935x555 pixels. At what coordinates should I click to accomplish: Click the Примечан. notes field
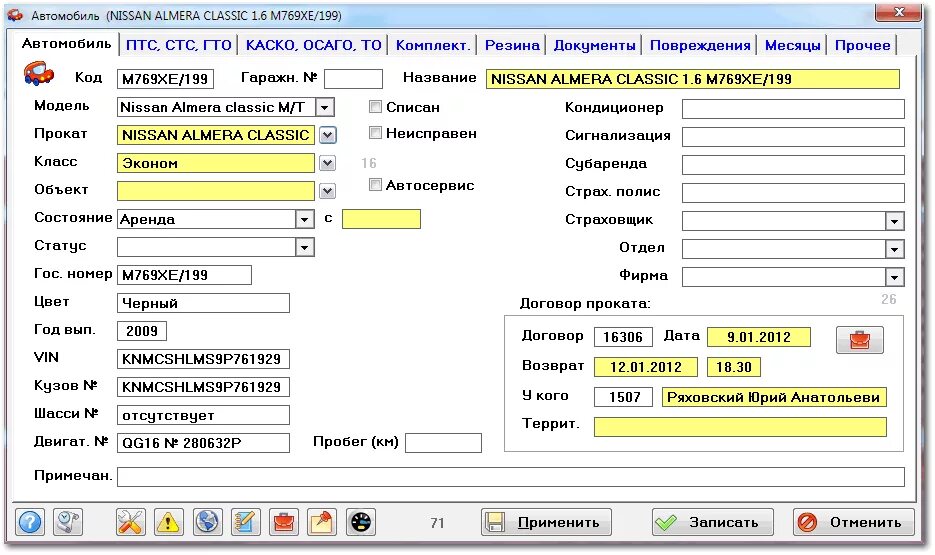click(511, 477)
